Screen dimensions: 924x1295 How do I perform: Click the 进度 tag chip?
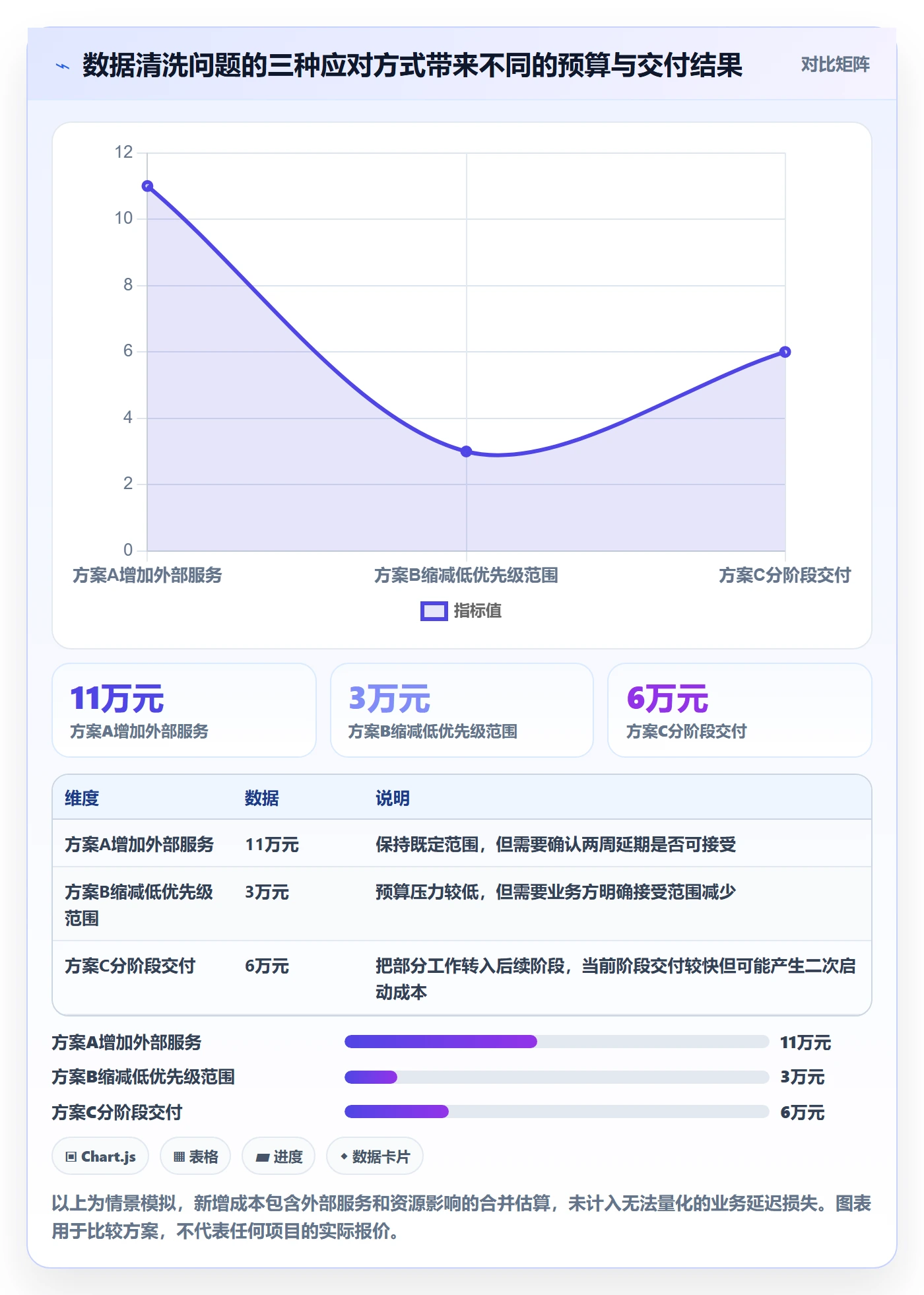pos(279,1156)
